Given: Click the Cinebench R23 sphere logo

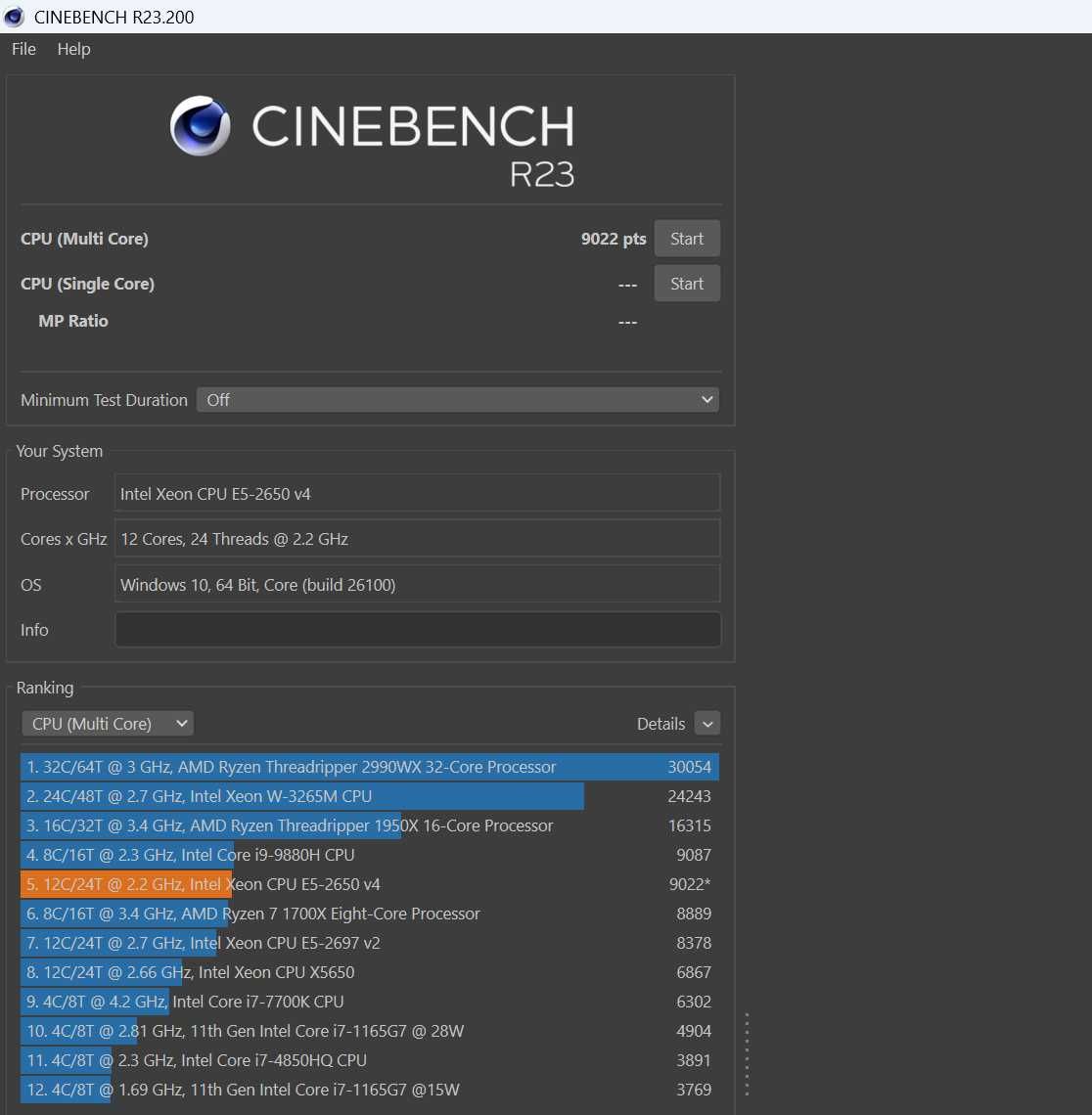Looking at the screenshot, I should pos(200,126).
